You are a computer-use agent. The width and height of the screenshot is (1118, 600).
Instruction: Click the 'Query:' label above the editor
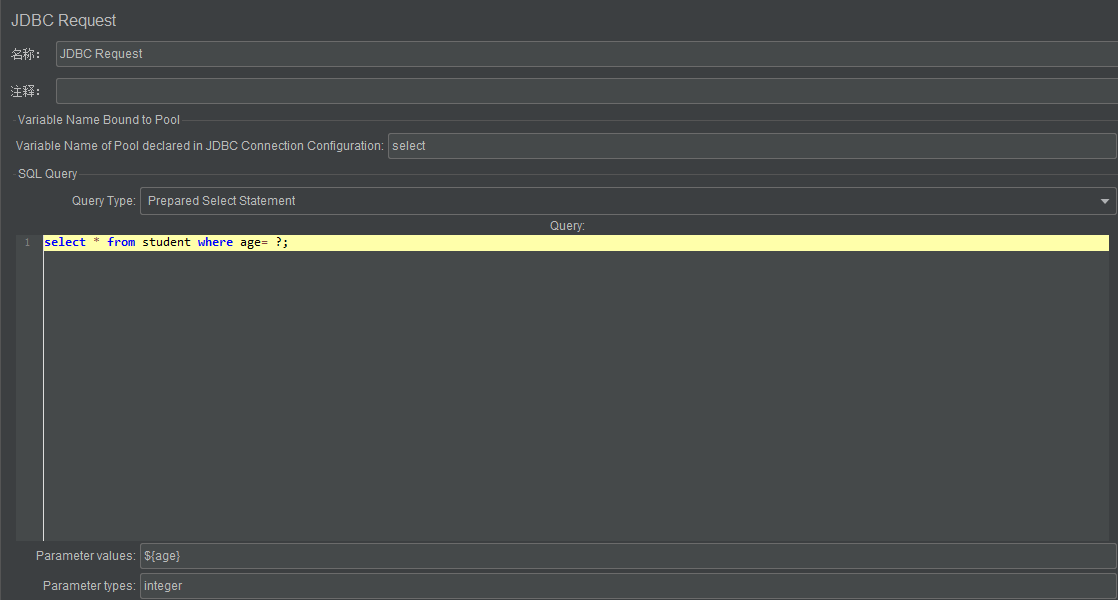567,226
